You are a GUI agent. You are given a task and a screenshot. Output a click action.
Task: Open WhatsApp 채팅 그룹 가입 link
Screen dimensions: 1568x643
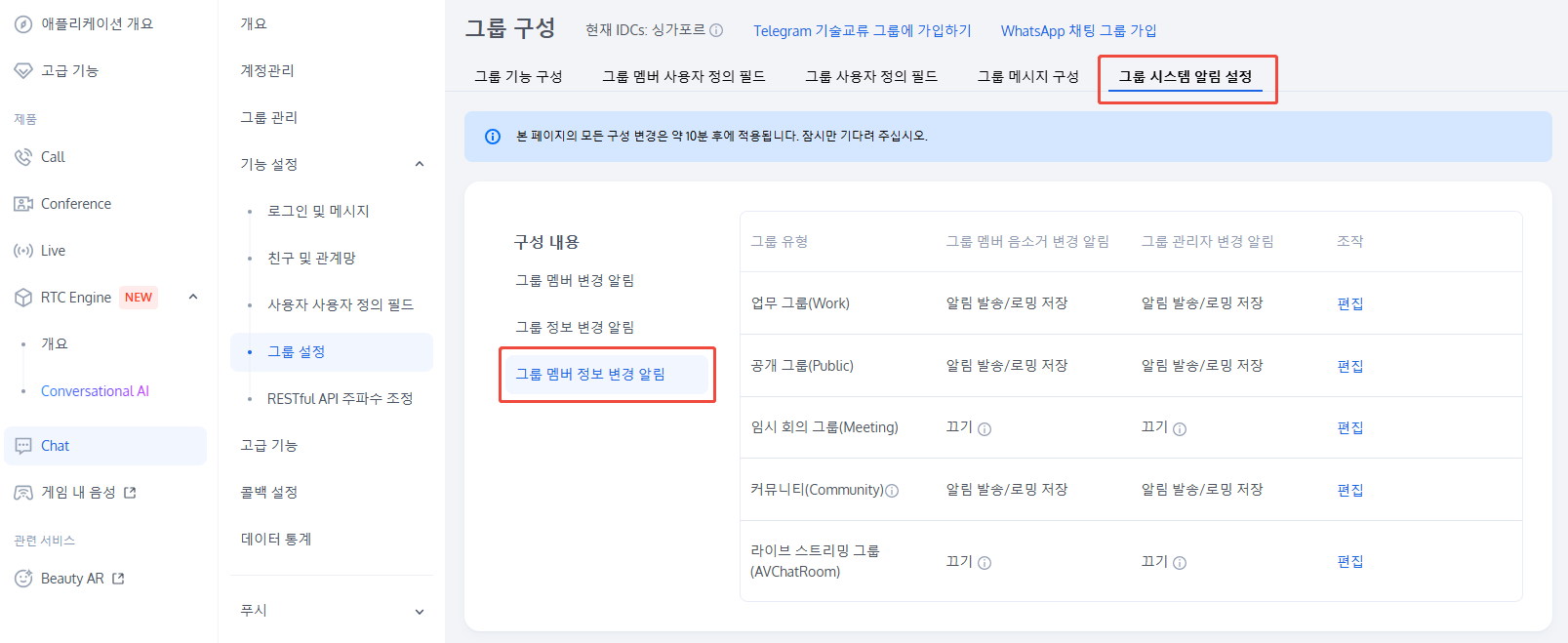[1078, 30]
